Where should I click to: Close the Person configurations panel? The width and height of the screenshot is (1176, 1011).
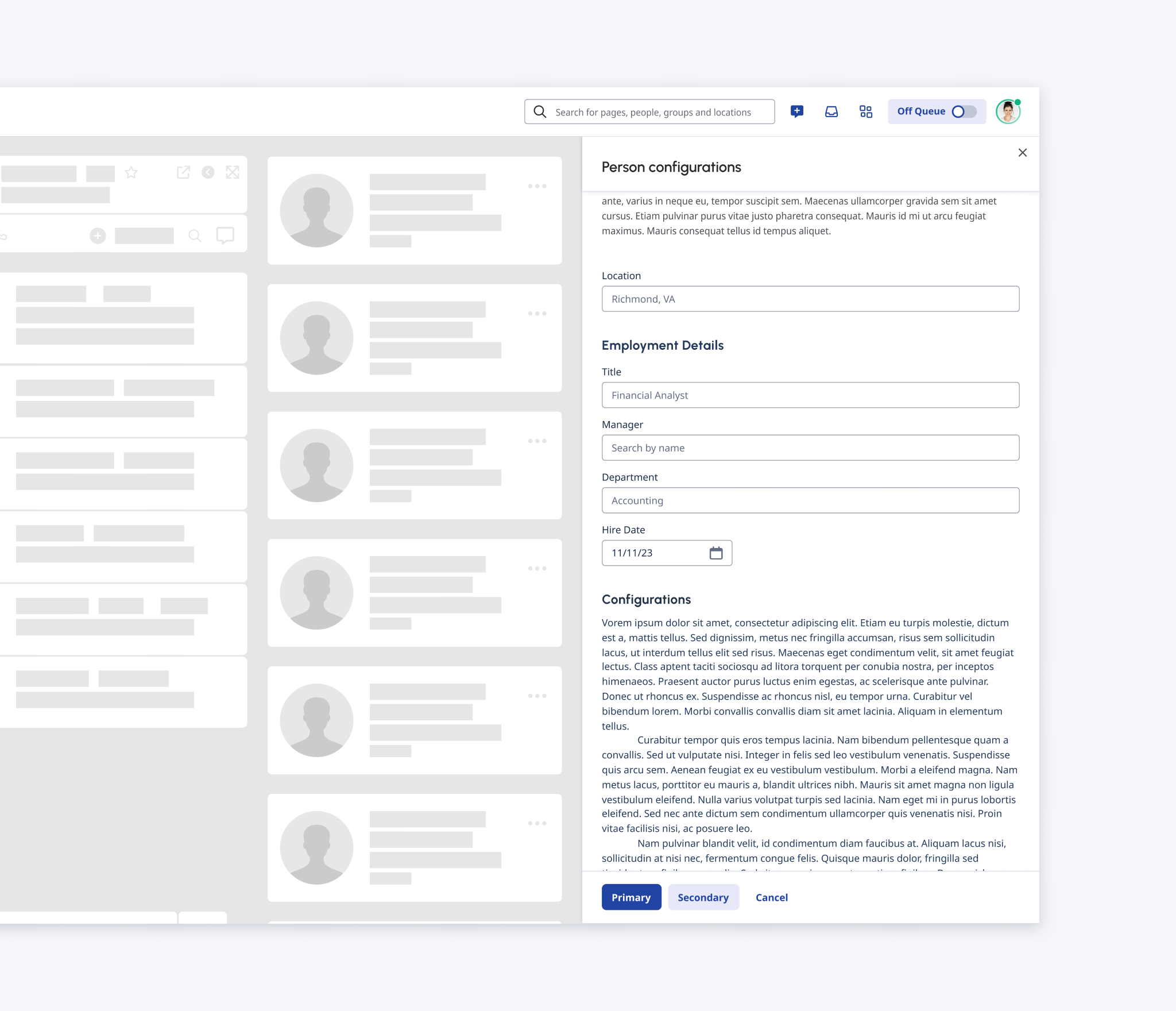click(x=1023, y=153)
